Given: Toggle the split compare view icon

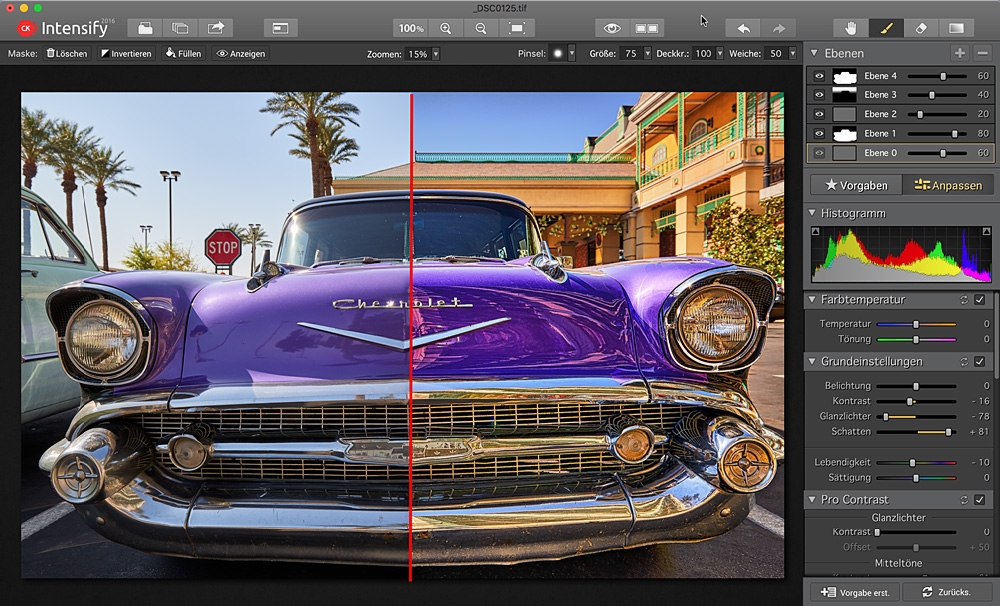Looking at the screenshot, I should (647, 28).
